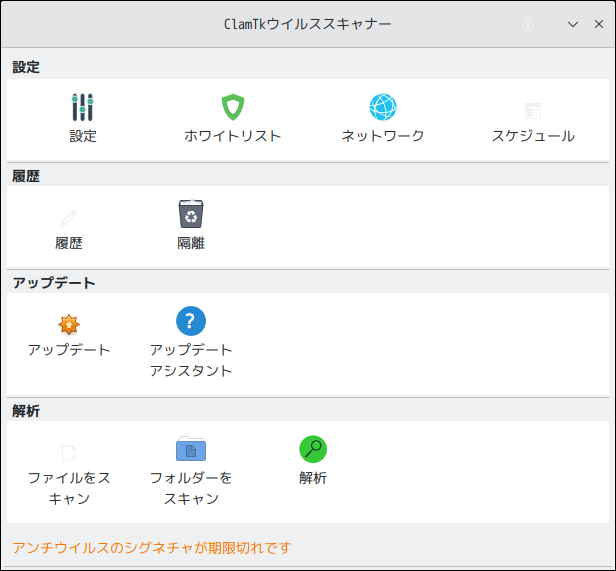The image size is (616, 571).
Task: Open アップデートアシスタント question mark icon
Action: (x=191, y=321)
